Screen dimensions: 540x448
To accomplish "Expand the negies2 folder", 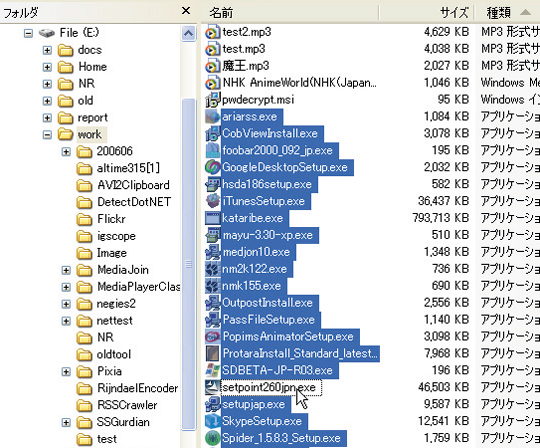I will (66, 304).
